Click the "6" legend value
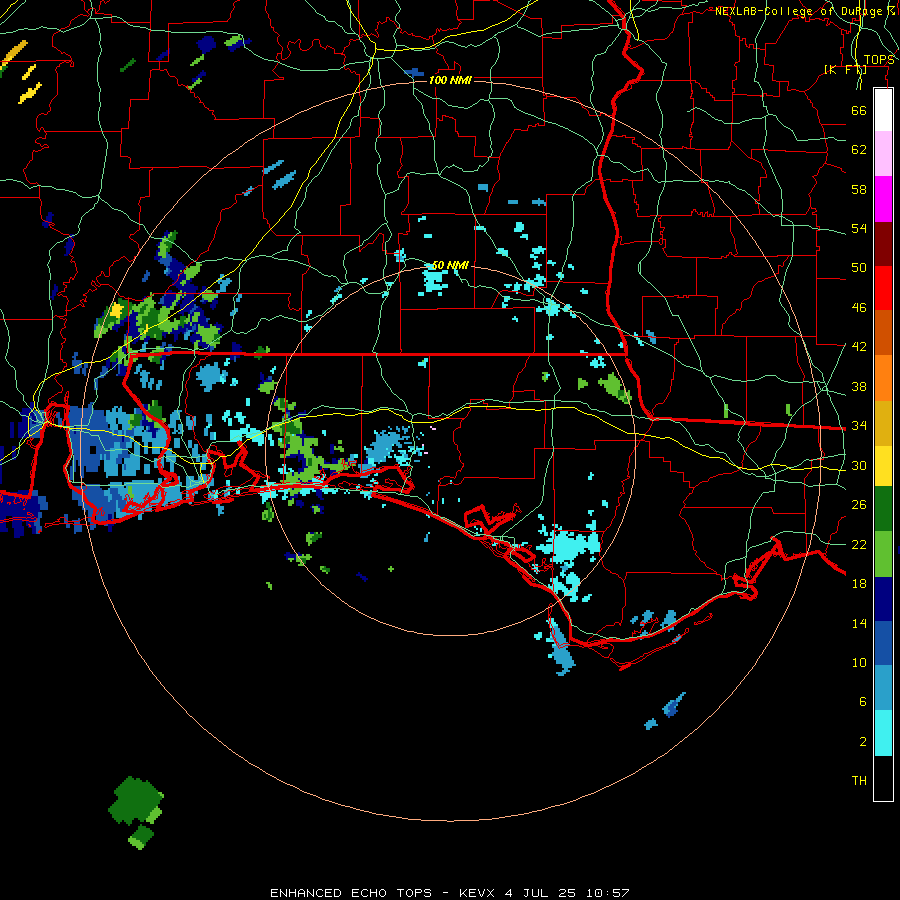 (x=863, y=702)
